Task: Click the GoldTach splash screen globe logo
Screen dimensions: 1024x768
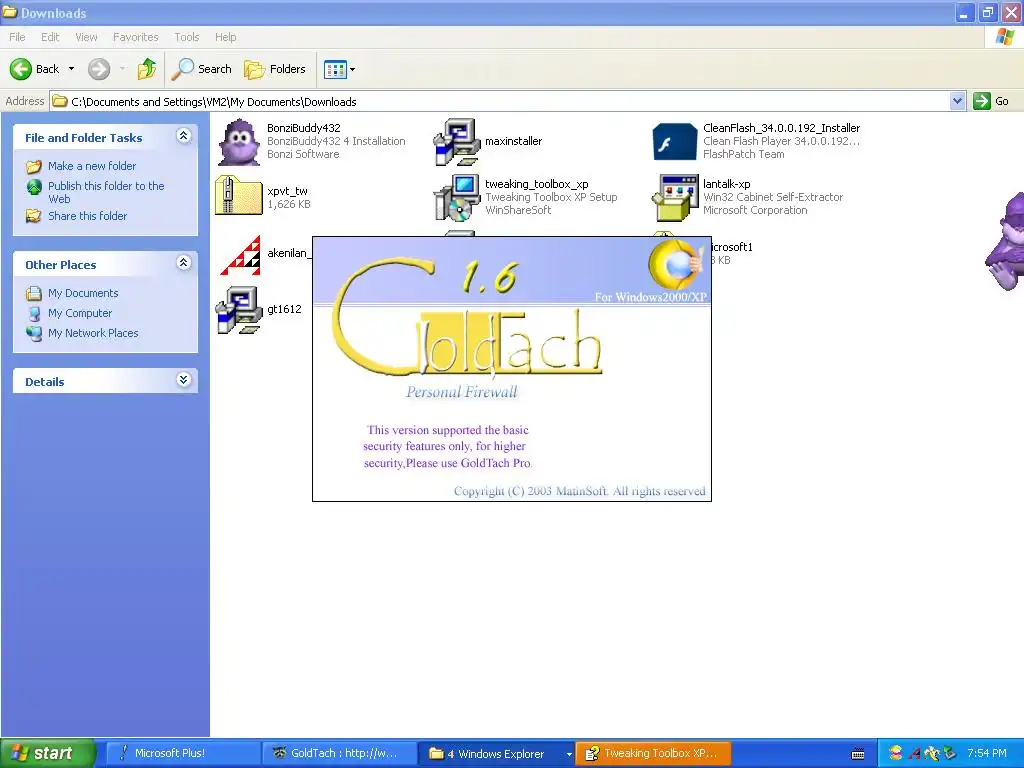Action: coord(675,264)
